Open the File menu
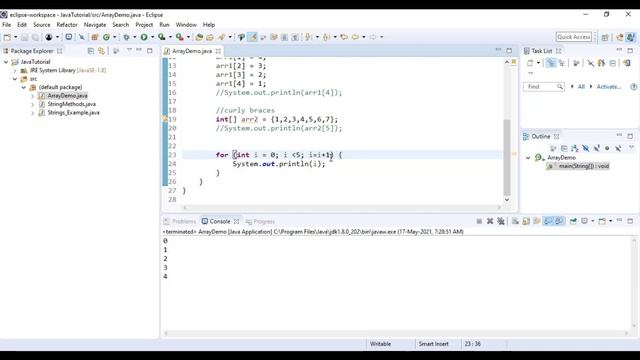 coord(7,25)
